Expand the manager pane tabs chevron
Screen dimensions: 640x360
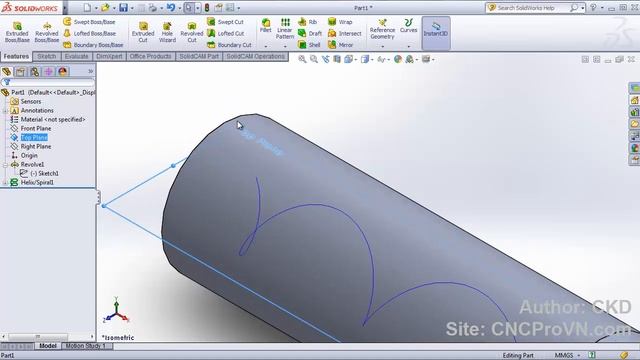[91, 71]
